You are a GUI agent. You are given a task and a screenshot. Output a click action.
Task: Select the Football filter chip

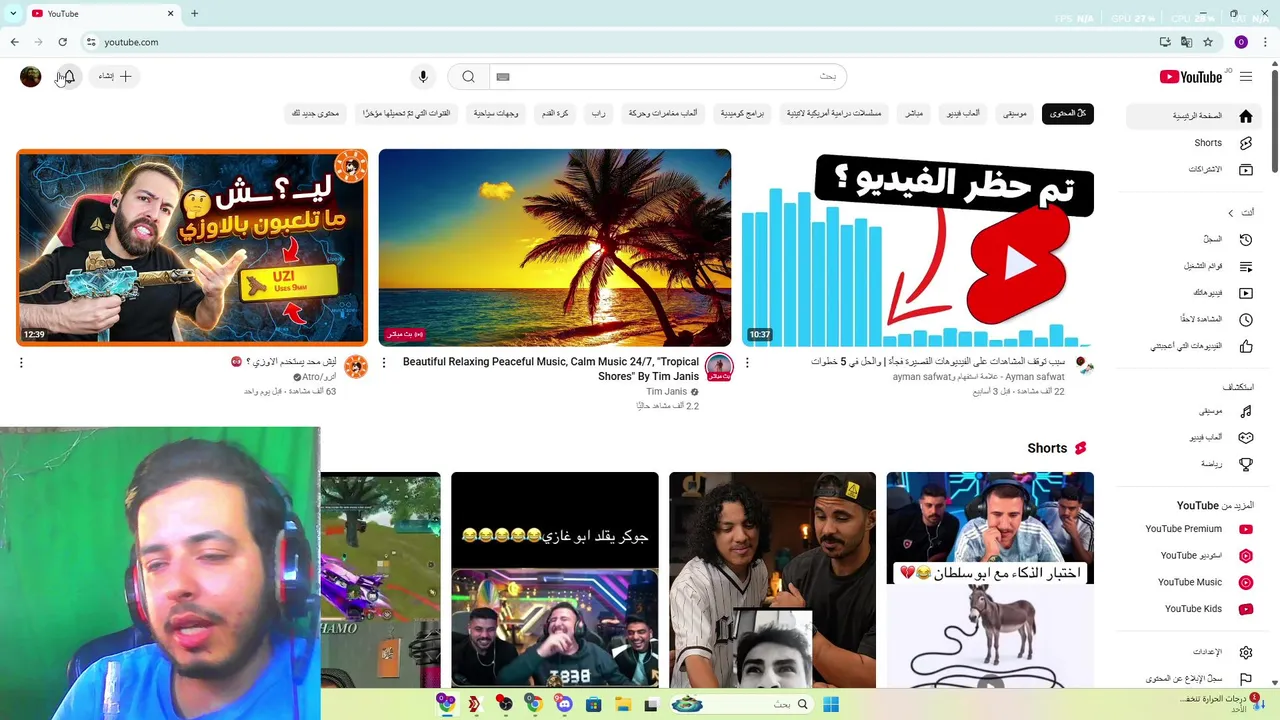555,114
